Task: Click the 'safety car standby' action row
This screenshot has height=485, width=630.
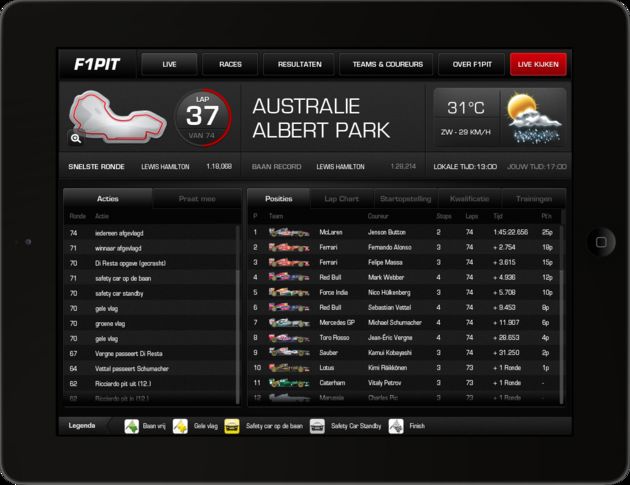Action: click(150, 293)
